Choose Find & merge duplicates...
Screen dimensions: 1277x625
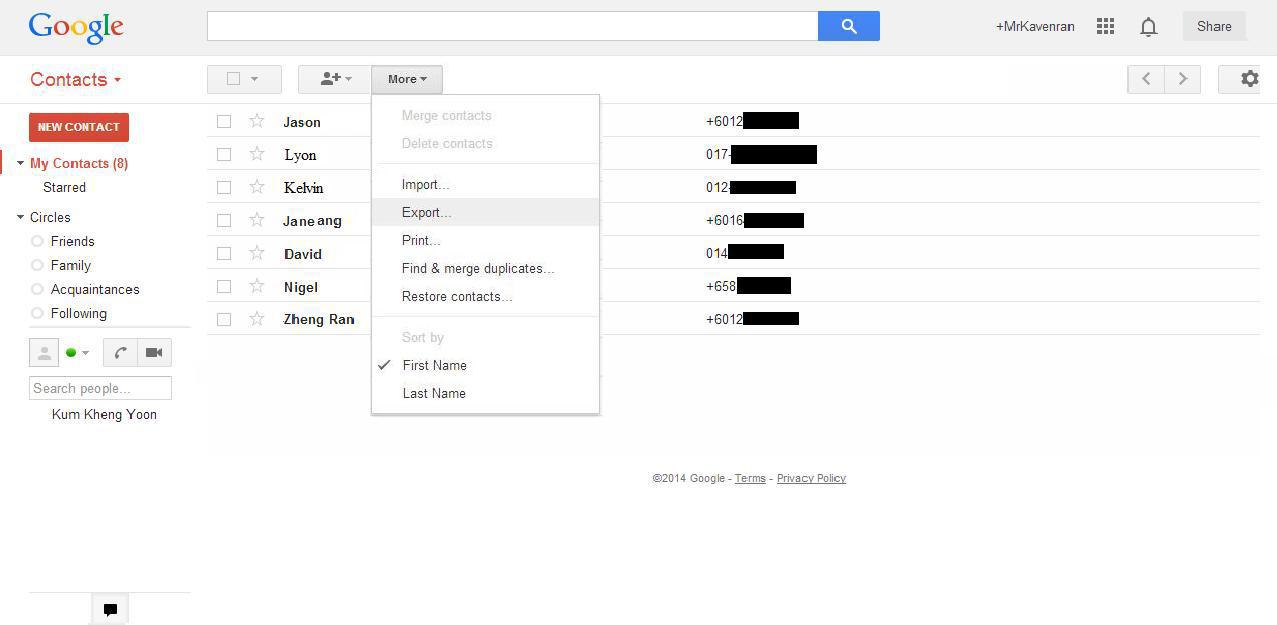pyautogui.click(x=477, y=268)
